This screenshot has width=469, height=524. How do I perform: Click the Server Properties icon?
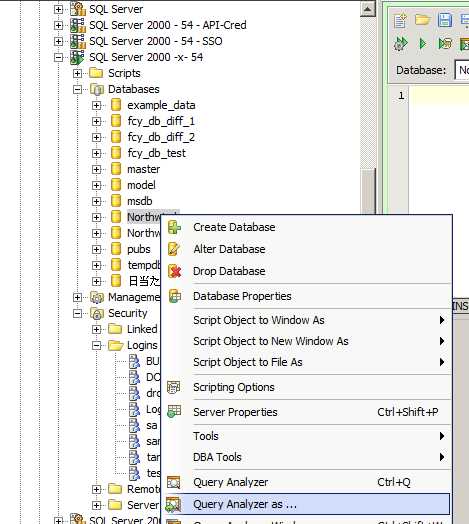click(x=174, y=412)
